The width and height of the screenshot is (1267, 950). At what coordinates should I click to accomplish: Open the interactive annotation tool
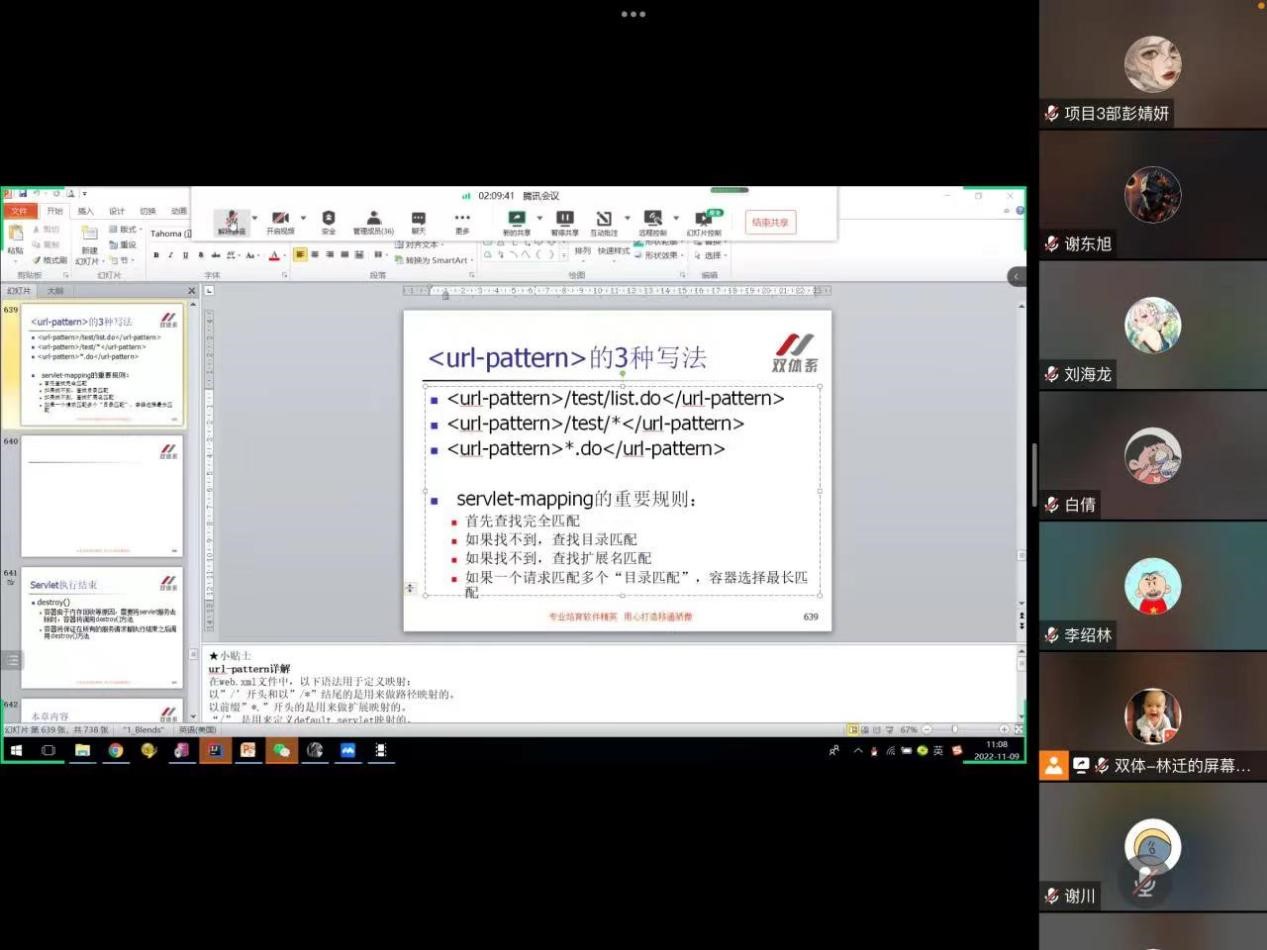[604, 220]
